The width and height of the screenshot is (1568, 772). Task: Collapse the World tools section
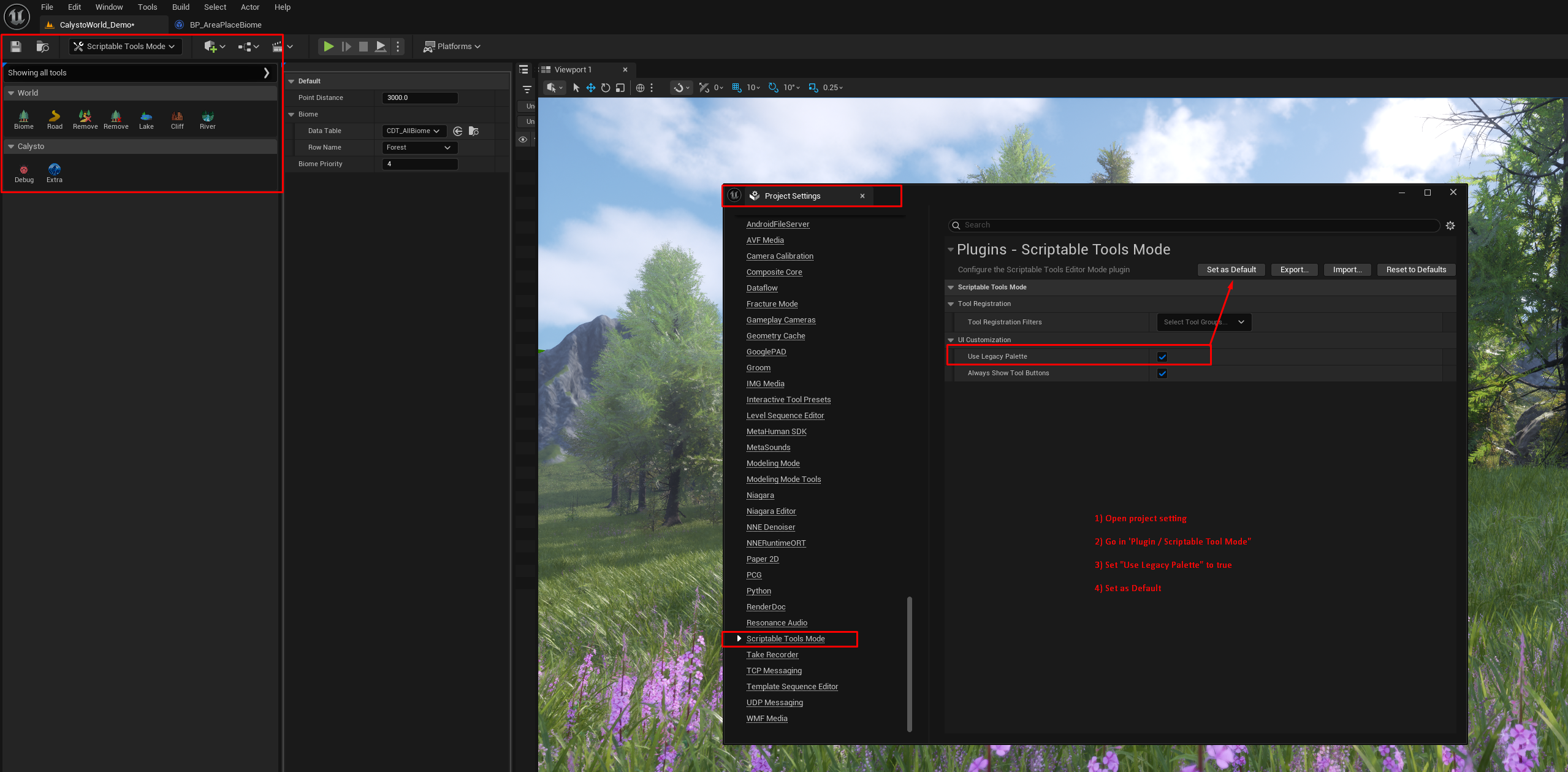[11, 93]
